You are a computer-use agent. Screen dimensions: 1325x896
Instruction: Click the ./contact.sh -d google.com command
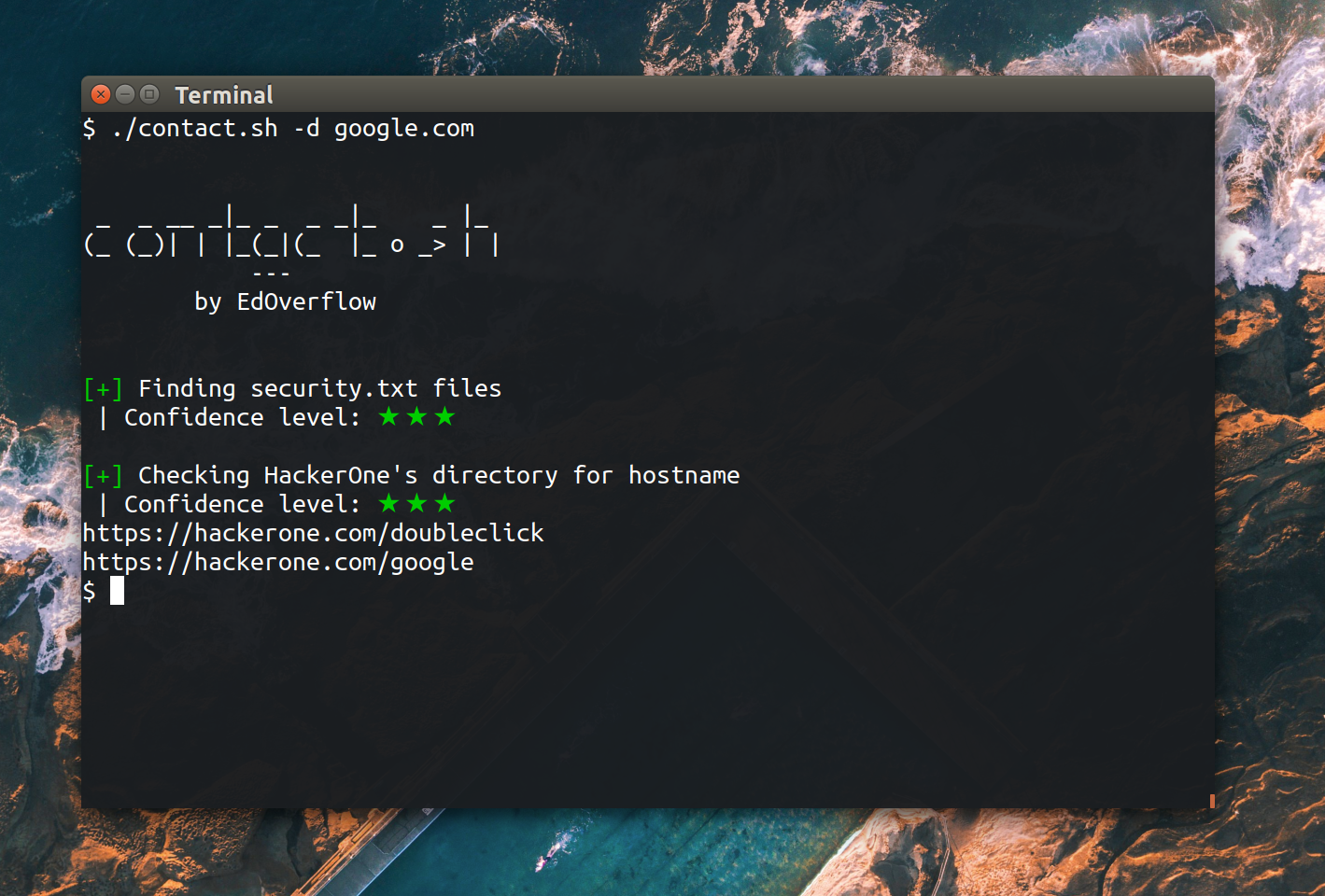[292, 129]
